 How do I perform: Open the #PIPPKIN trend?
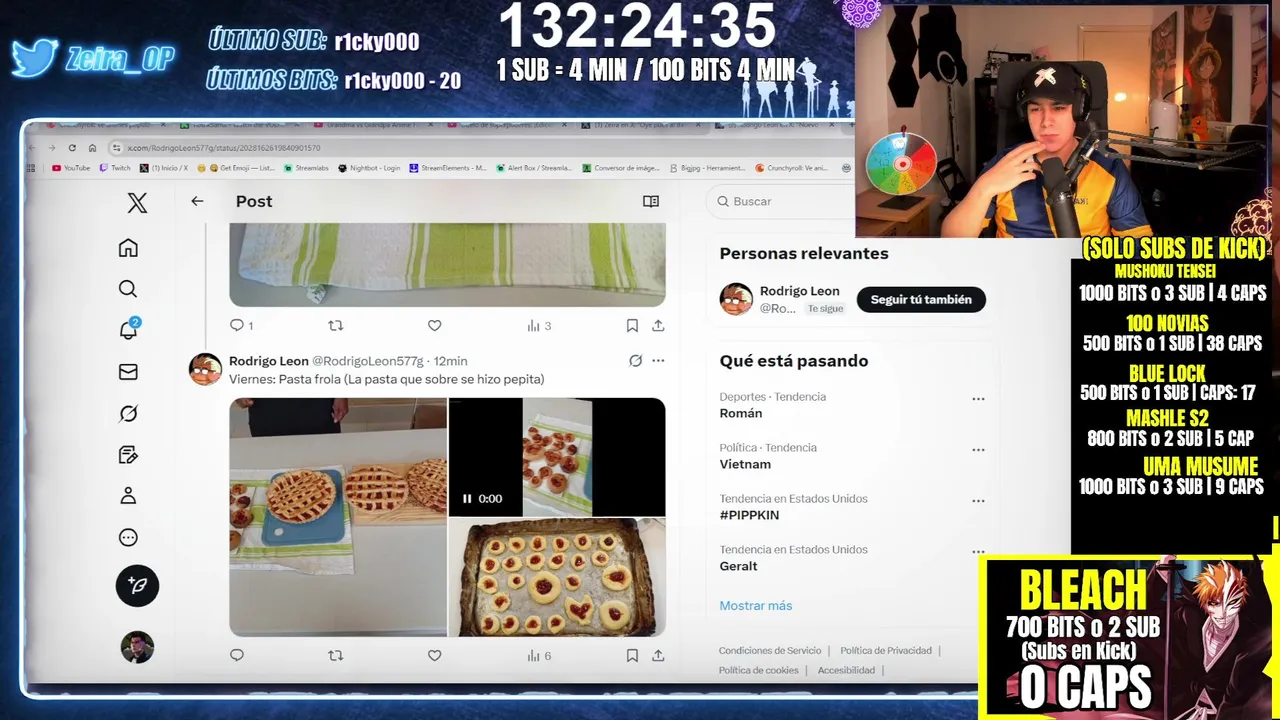749,515
